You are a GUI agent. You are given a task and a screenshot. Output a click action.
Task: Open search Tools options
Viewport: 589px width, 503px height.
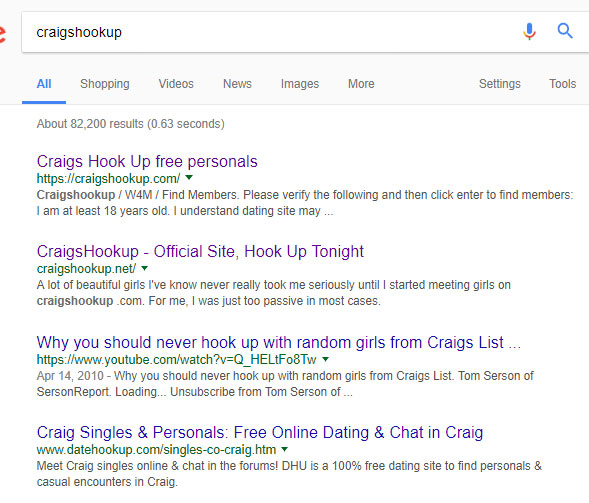pyautogui.click(x=563, y=84)
